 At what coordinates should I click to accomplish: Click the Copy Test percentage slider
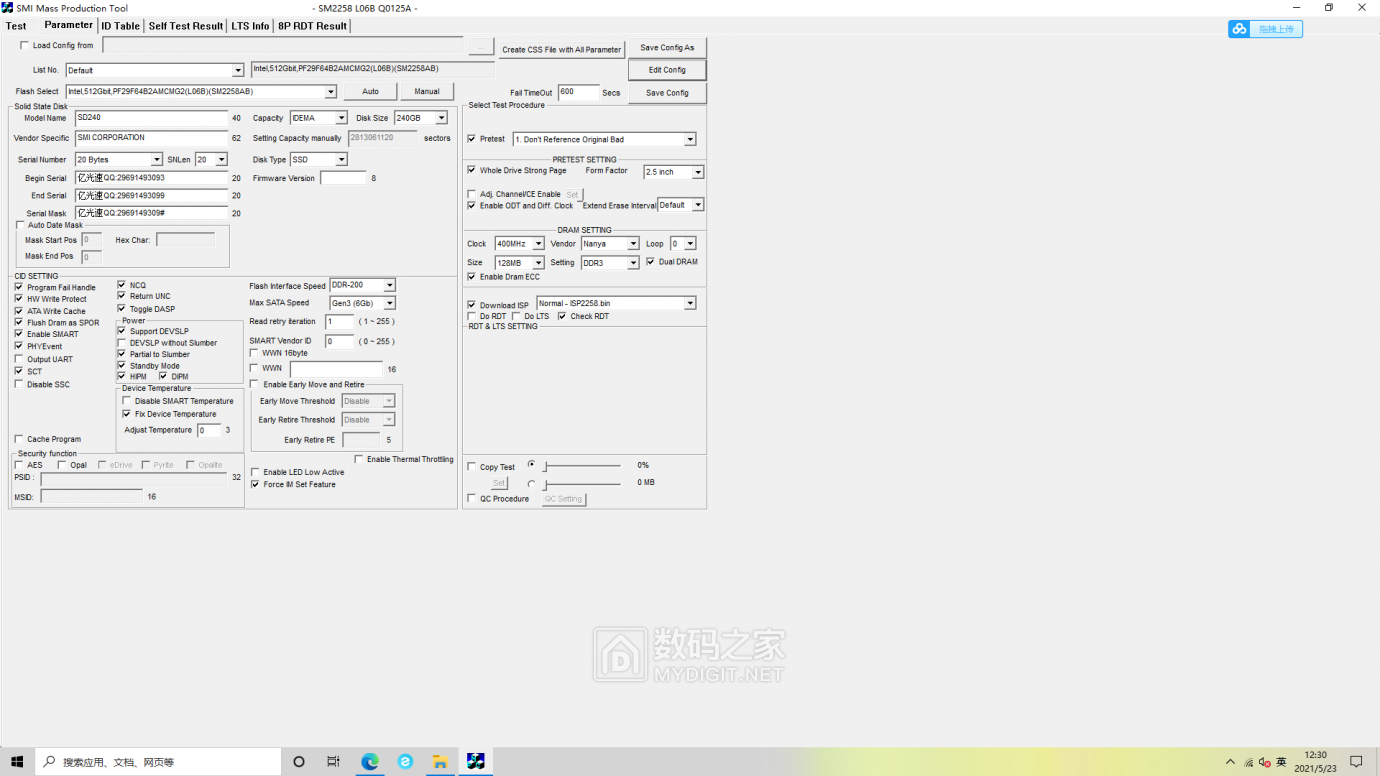click(x=582, y=466)
